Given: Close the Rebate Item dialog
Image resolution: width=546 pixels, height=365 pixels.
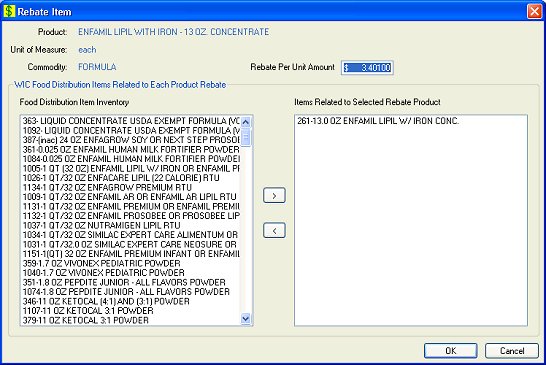Looking at the screenshot, I should click(x=535, y=11).
